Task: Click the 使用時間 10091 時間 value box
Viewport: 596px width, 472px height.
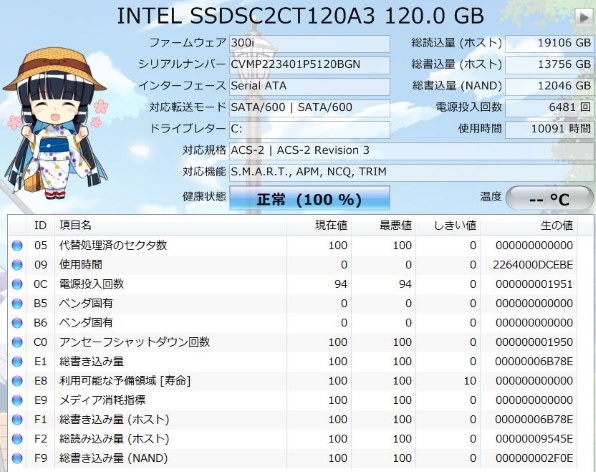Action: coord(549,129)
